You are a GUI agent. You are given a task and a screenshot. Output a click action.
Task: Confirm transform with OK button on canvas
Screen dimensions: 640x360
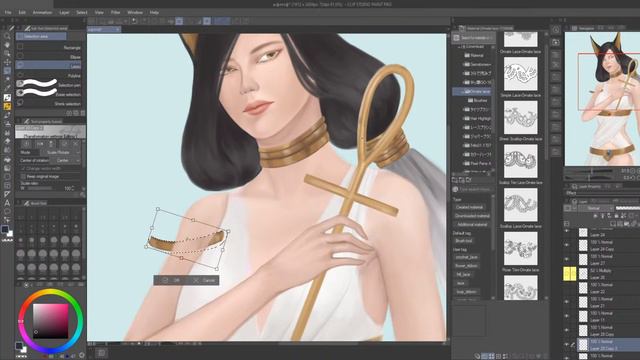(x=172, y=280)
